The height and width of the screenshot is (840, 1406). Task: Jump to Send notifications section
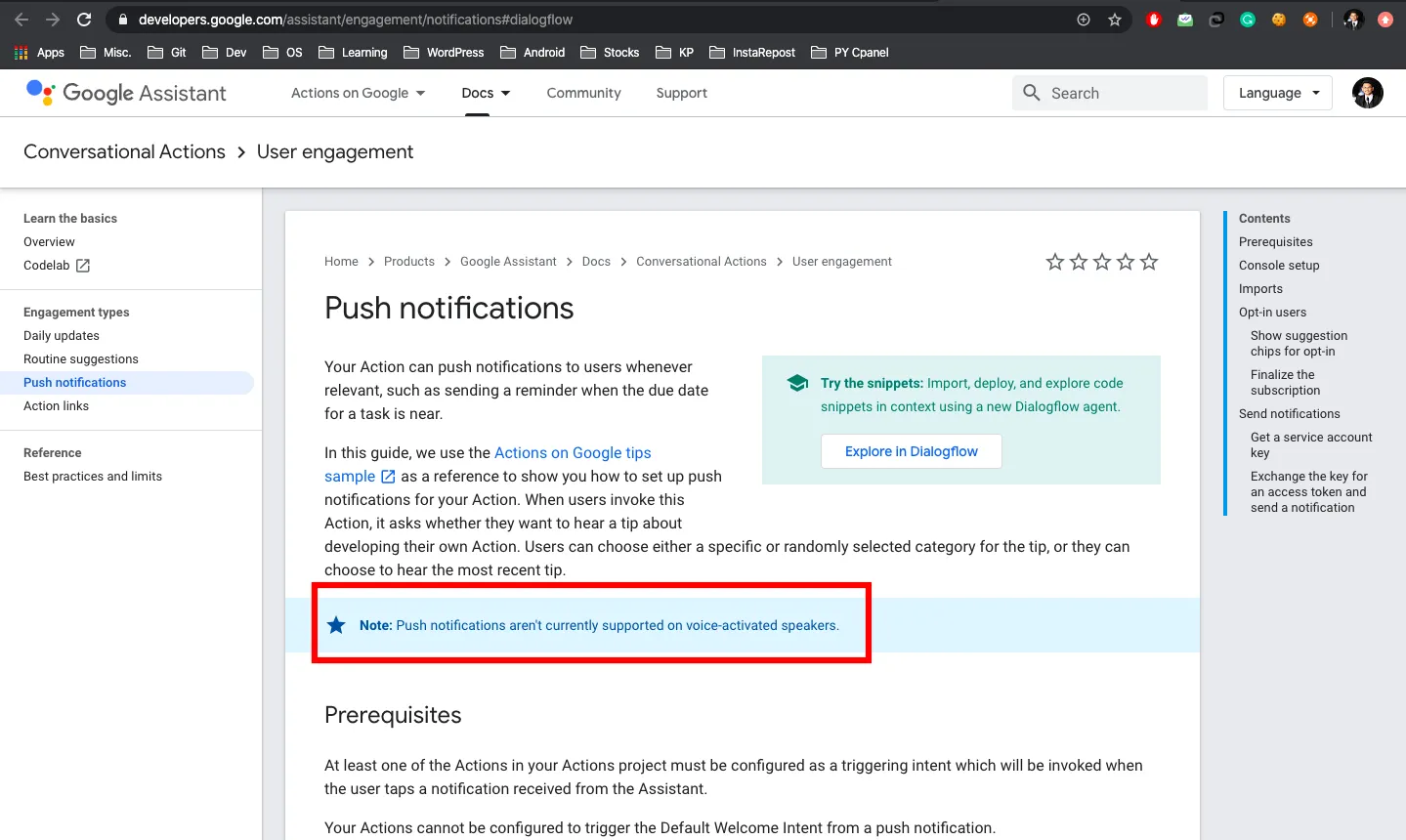click(1290, 414)
